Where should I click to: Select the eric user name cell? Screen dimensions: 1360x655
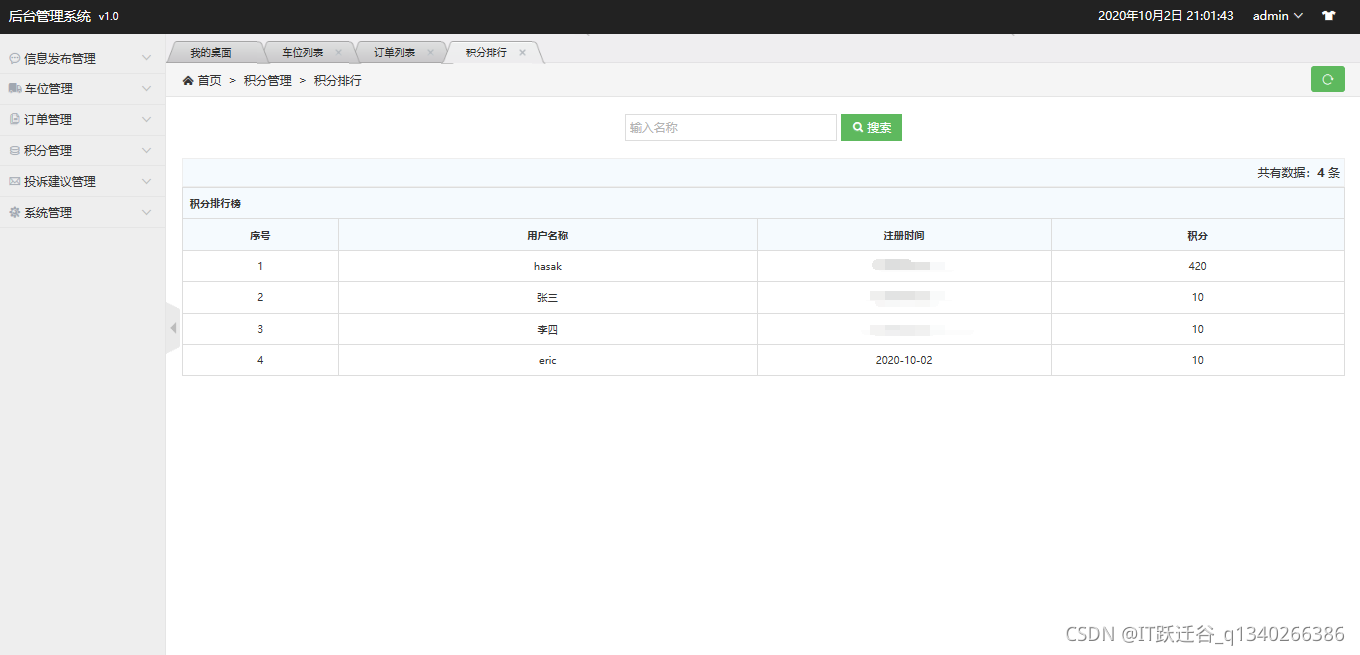[x=548, y=360]
